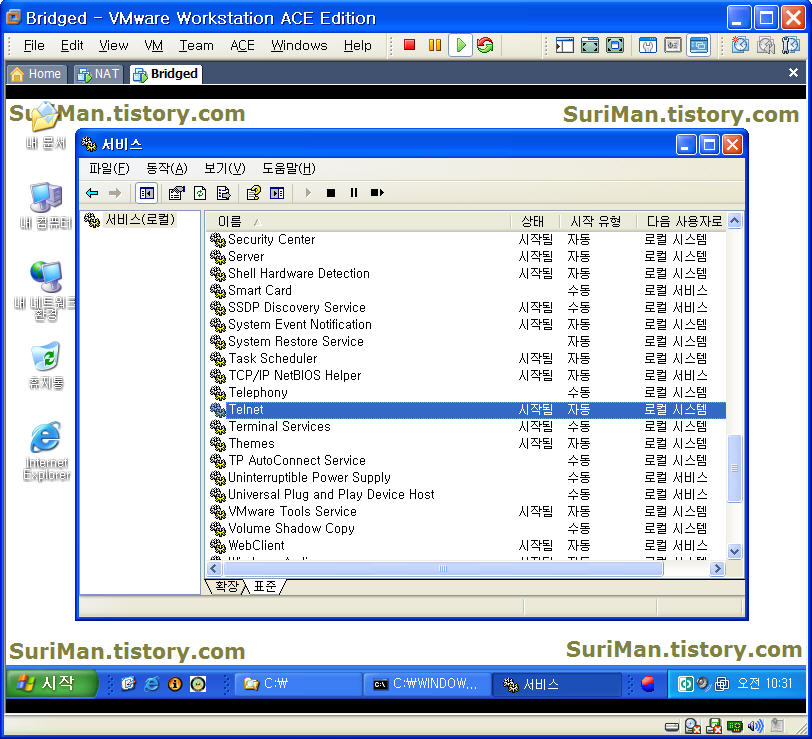Switch to the 표준 tab at bottom

265,586
